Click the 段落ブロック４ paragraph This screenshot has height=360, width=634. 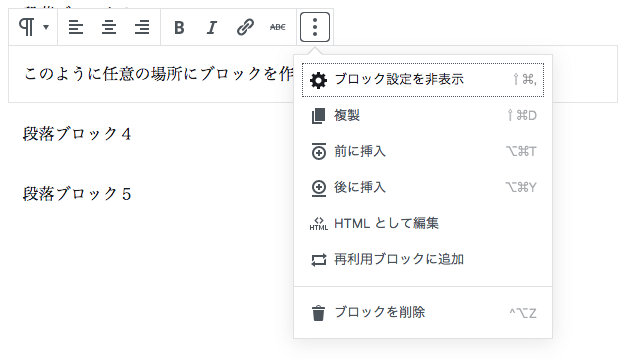[x=77, y=134]
